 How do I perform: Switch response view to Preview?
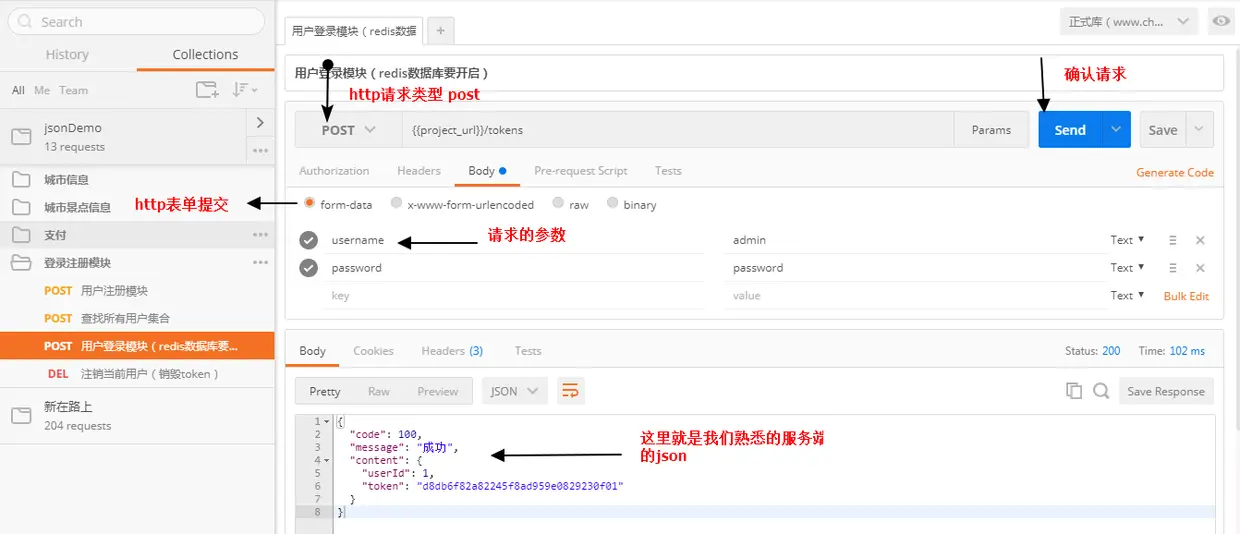[x=438, y=391]
